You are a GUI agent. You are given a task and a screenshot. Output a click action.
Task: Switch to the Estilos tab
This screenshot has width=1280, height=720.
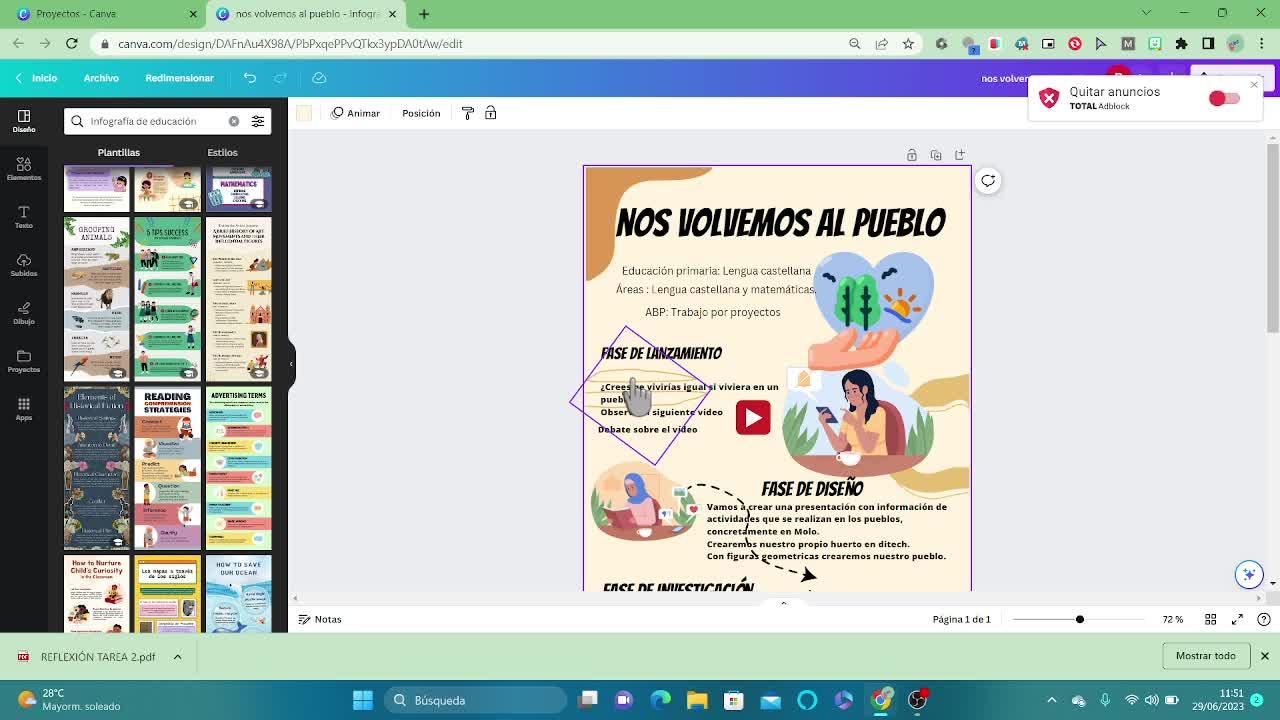(x=222, y=153)
